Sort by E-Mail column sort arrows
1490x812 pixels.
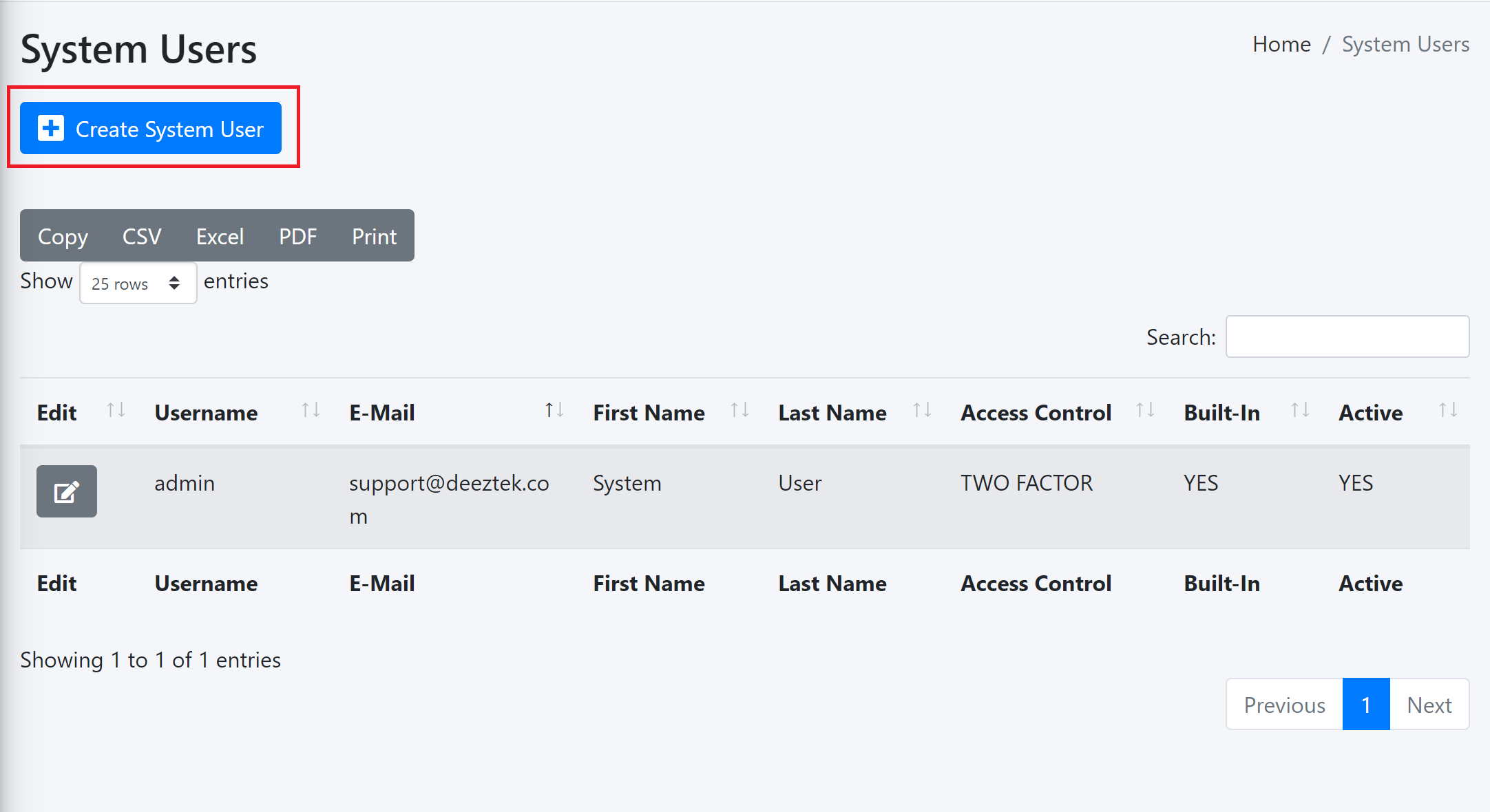click(x=554, y=411)
